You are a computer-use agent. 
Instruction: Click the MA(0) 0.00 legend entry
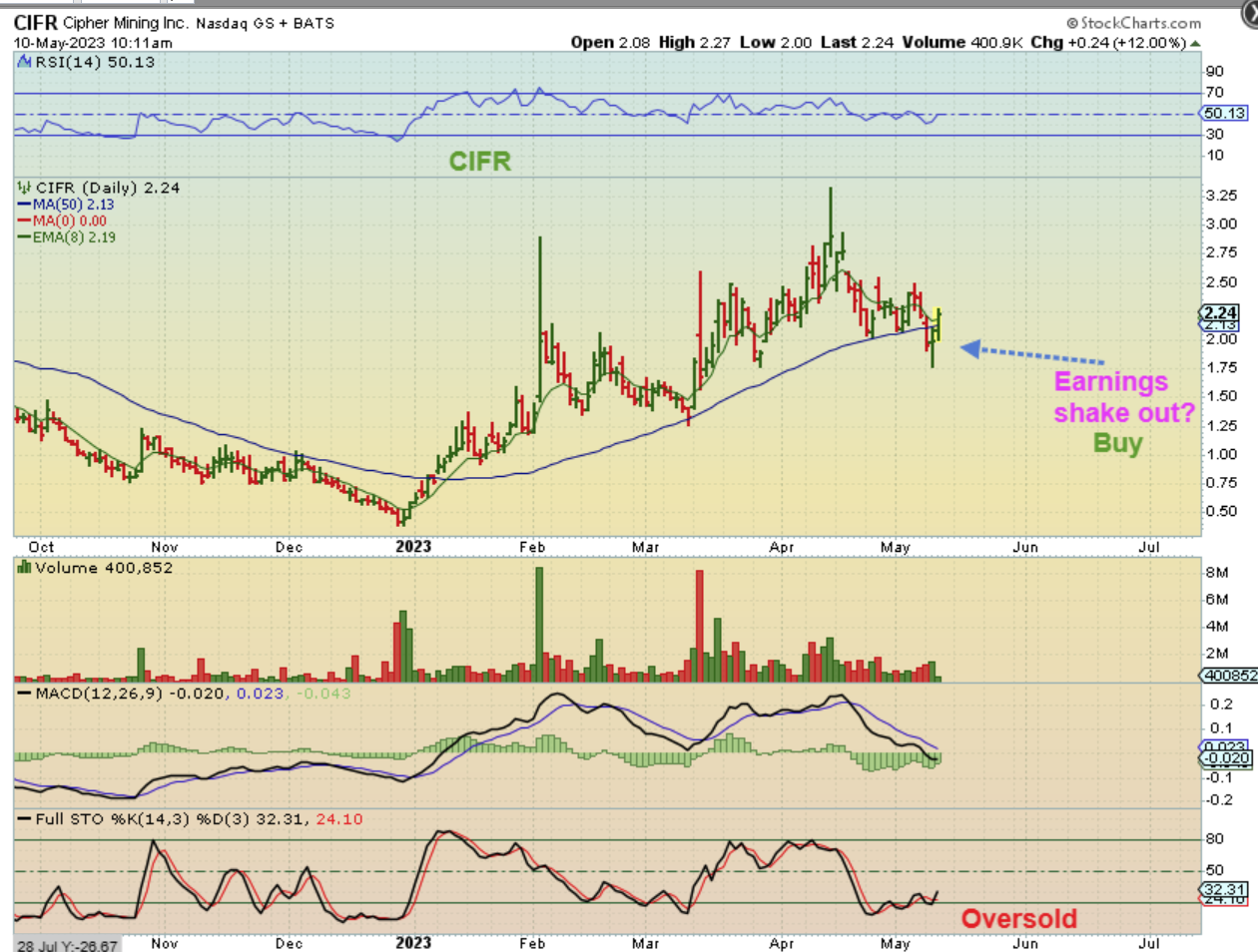69,222
